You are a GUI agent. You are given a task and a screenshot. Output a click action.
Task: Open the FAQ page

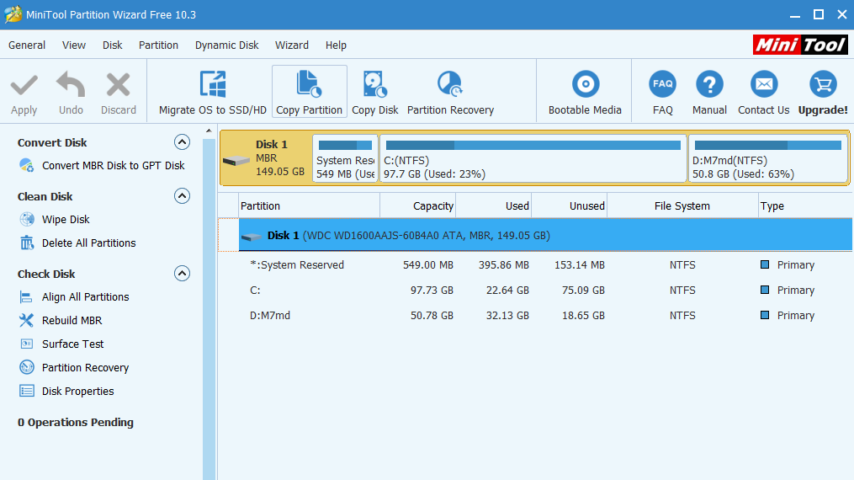(662, 93)
